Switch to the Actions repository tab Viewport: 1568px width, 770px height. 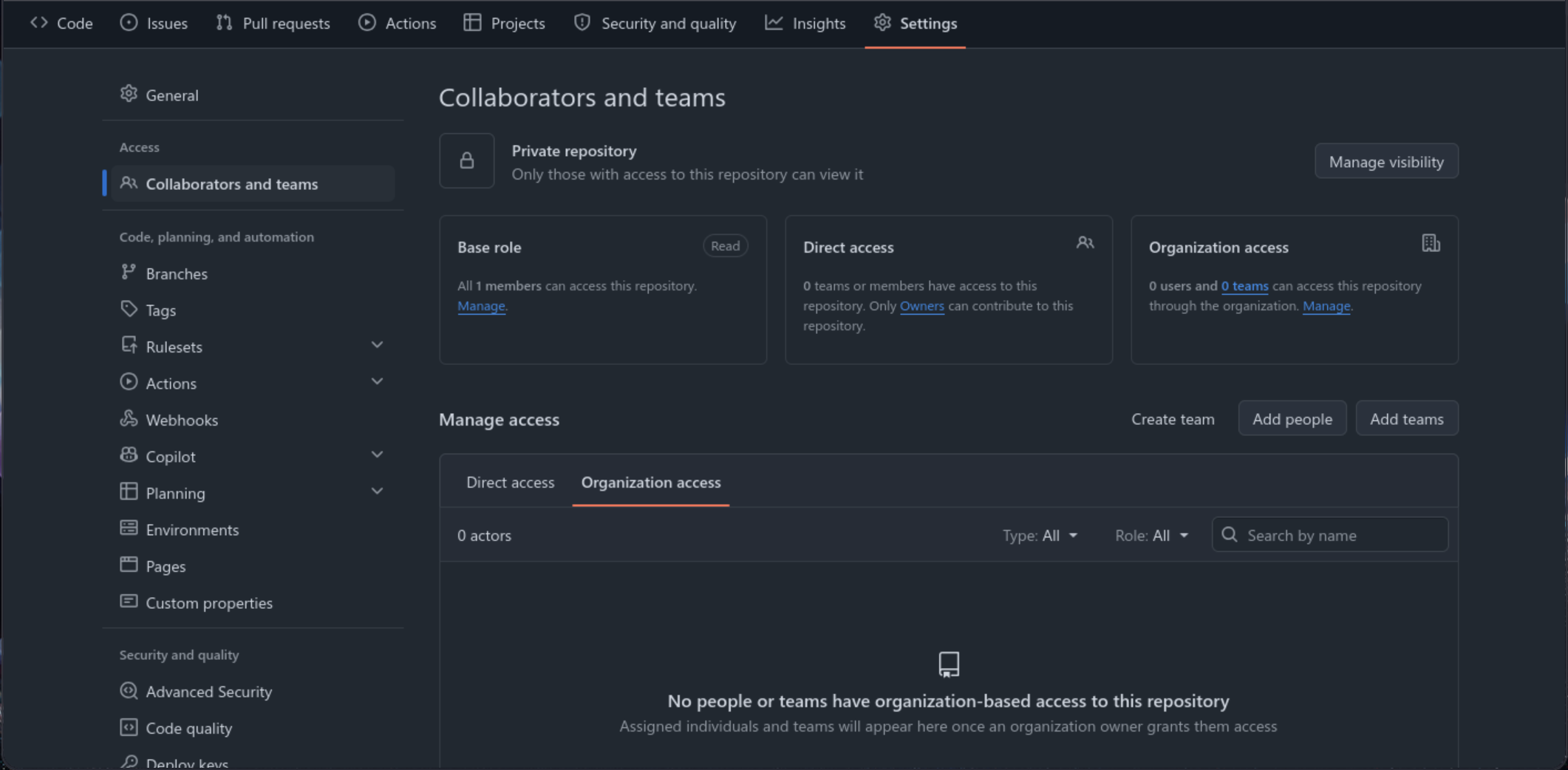pos(397,24)
